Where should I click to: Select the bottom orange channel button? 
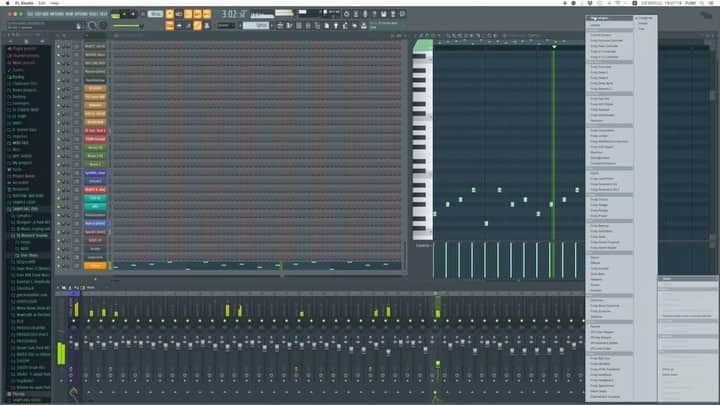coord(95,266)
